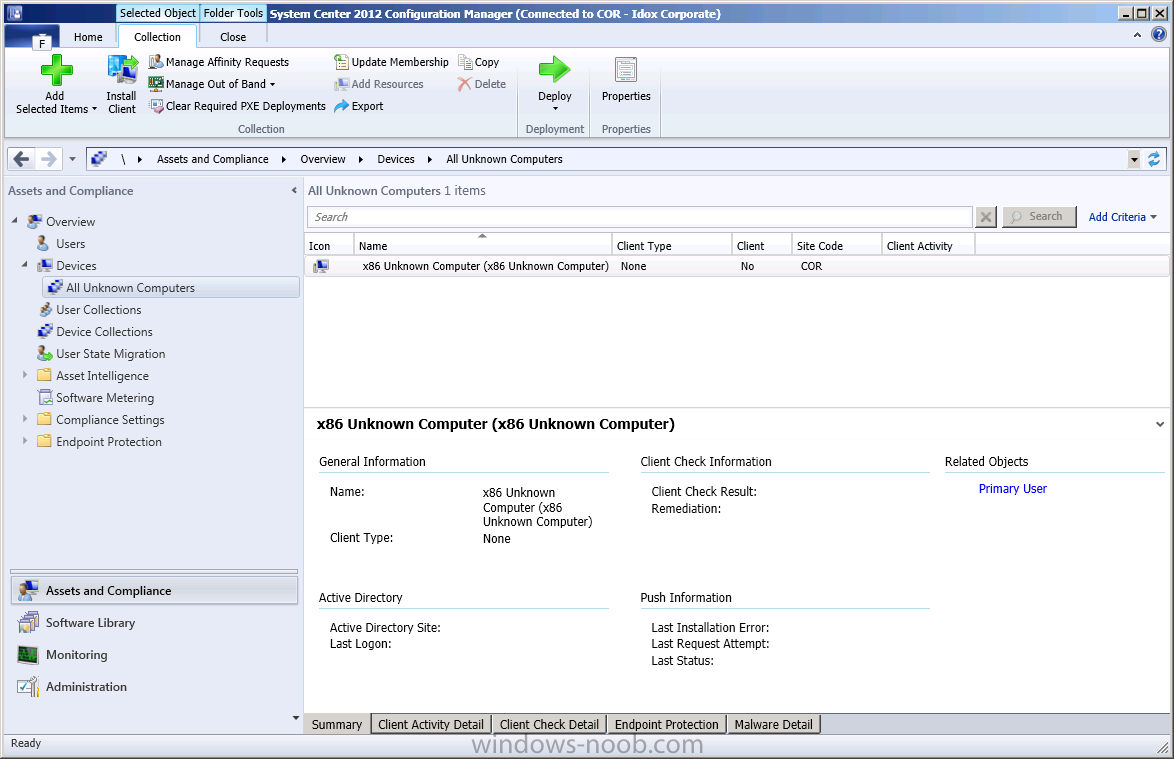1174x759 pixels.
Task: Sort by the Client Activity column header
Action: pyautogui.click(x=928, y=246)
